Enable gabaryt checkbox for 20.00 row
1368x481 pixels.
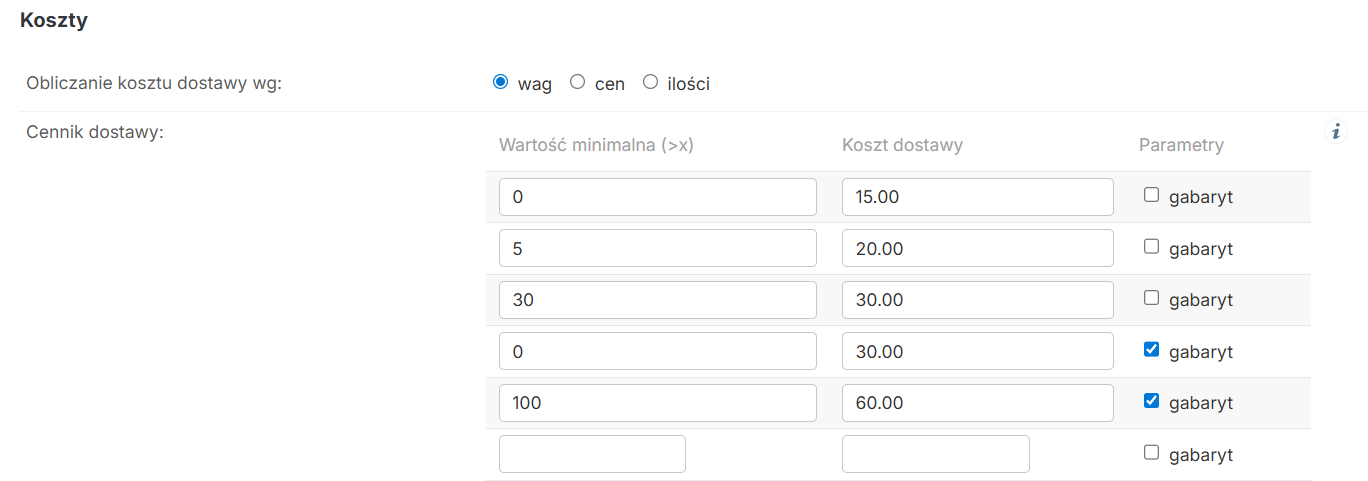1151,246
